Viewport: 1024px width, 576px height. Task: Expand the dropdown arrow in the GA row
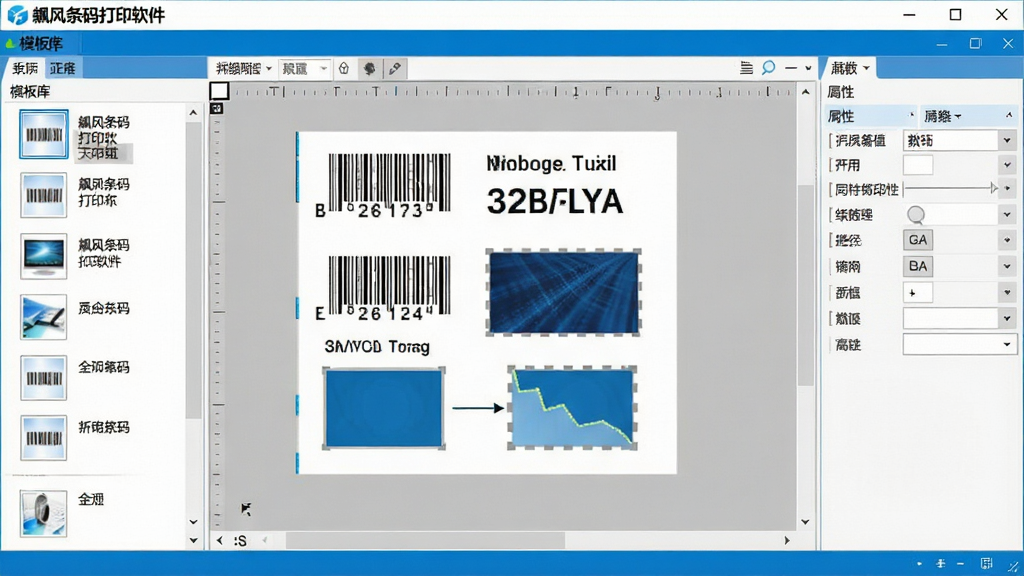tap(1007, 240)
